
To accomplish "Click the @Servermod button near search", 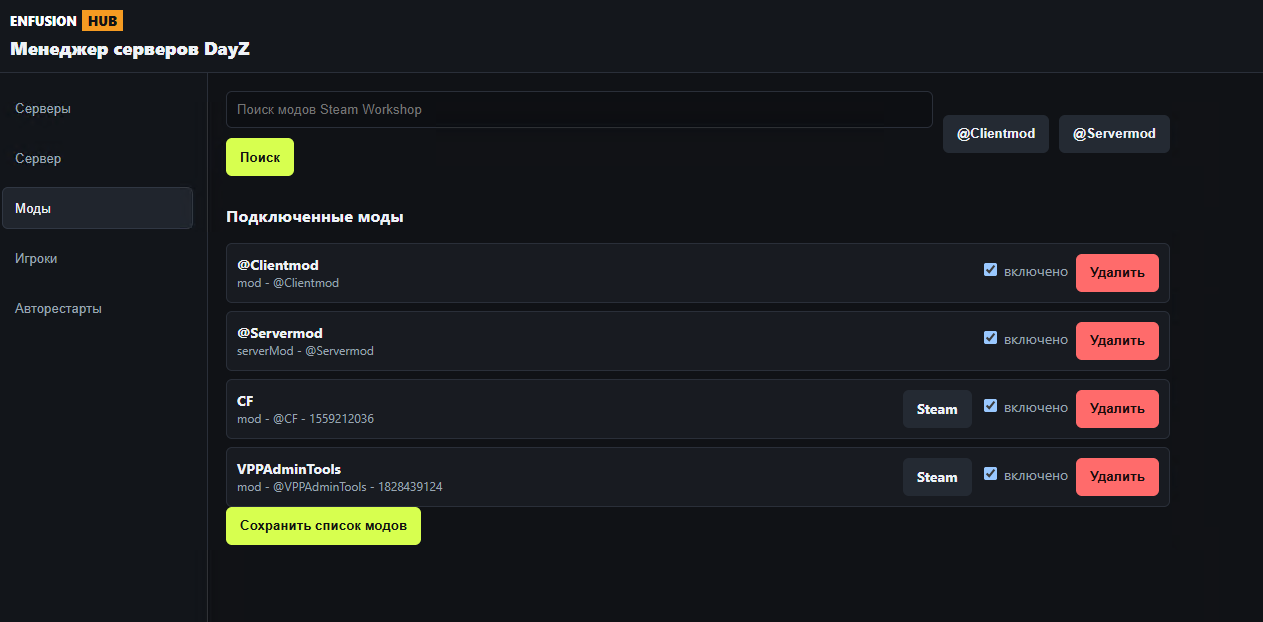I will tap(1114, 134).
